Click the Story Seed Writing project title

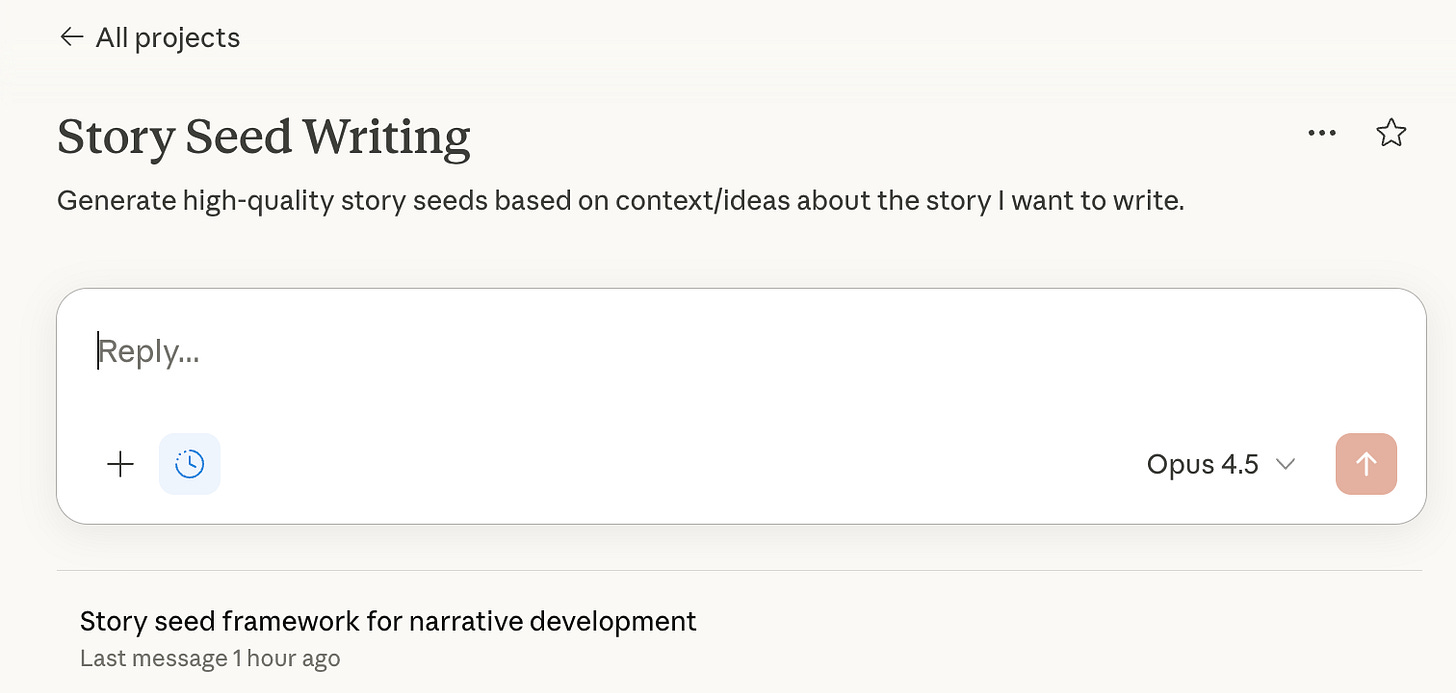264,137
